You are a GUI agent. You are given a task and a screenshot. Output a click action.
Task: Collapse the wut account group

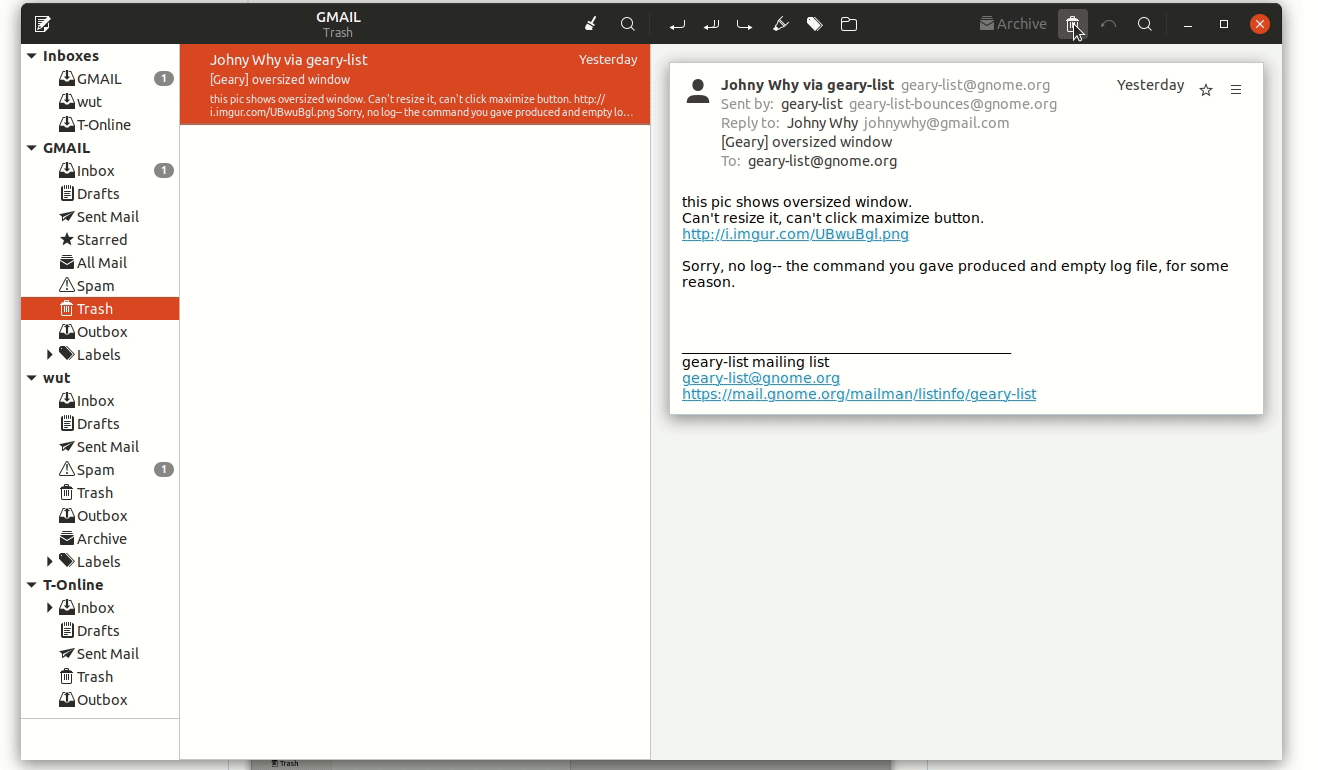(32, 378)
